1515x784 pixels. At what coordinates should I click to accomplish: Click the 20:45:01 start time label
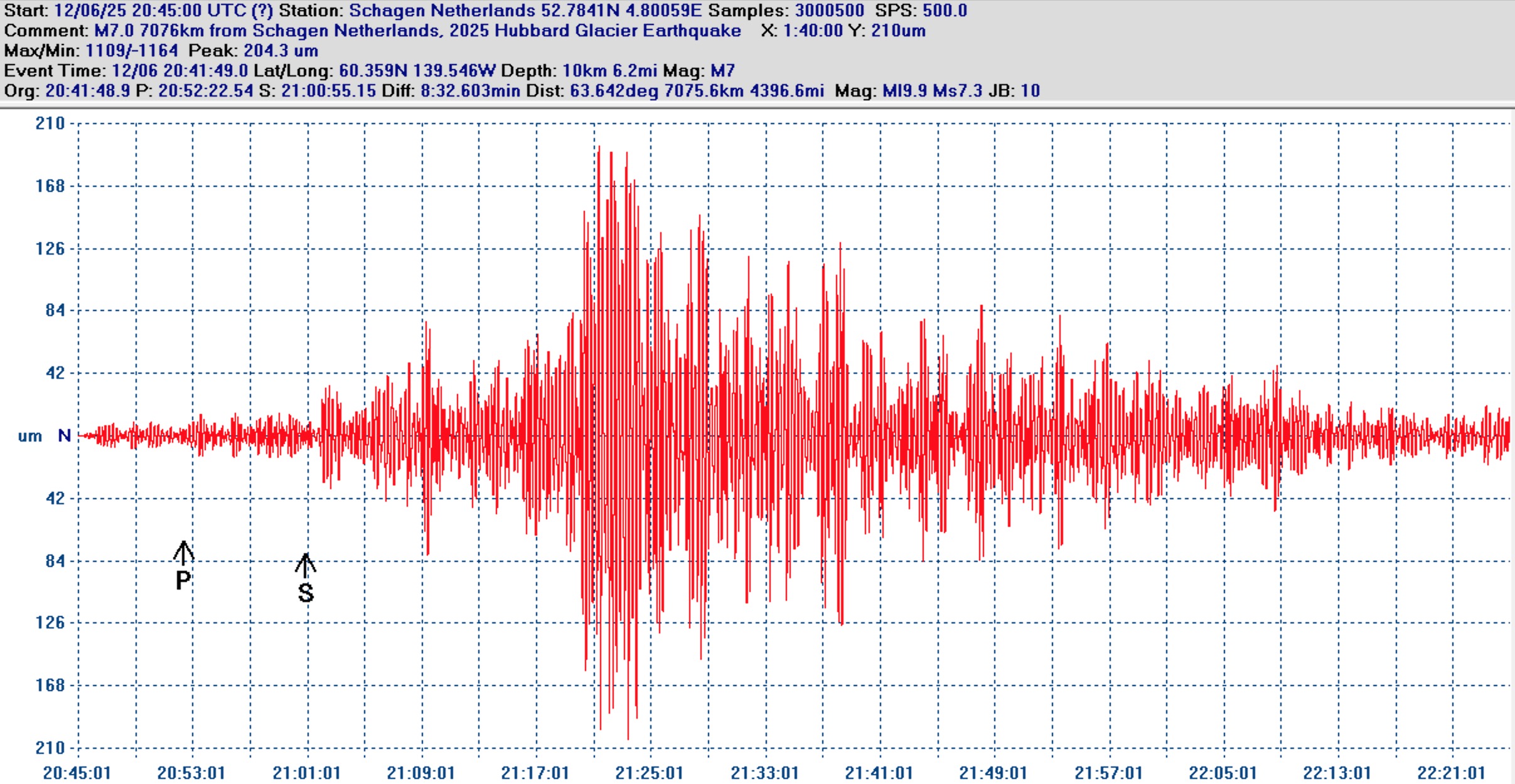[x=77, y=773]
